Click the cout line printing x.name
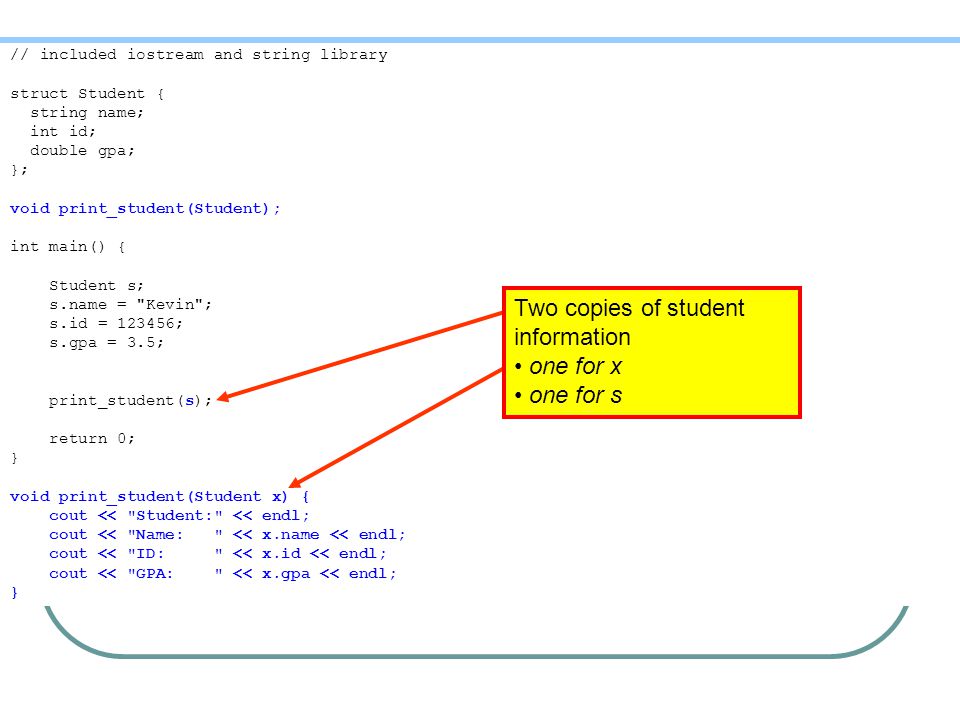Screen dimensions: 960x720 (227, 534)
